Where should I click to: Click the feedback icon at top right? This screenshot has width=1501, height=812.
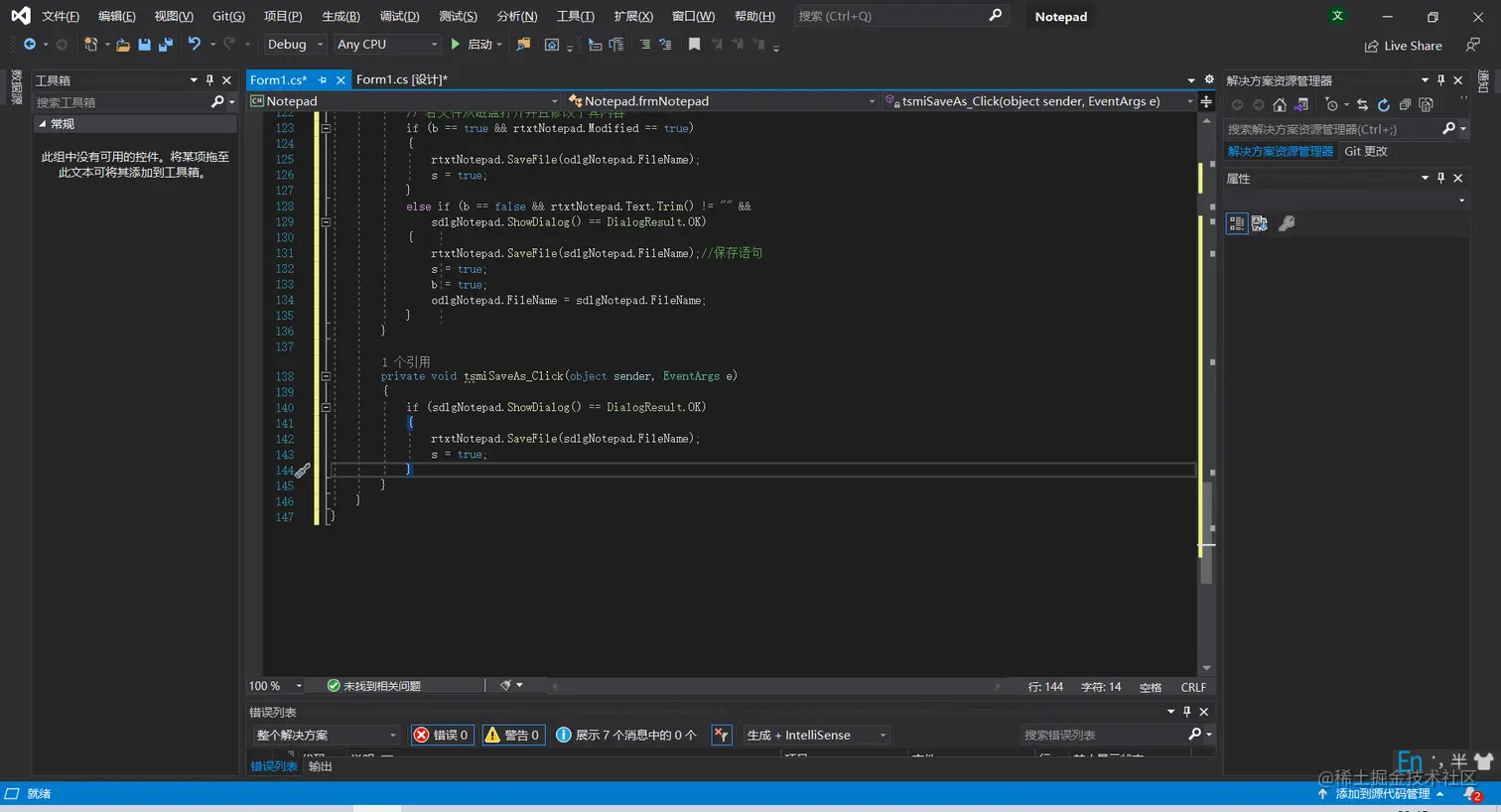click(1473, 45)
